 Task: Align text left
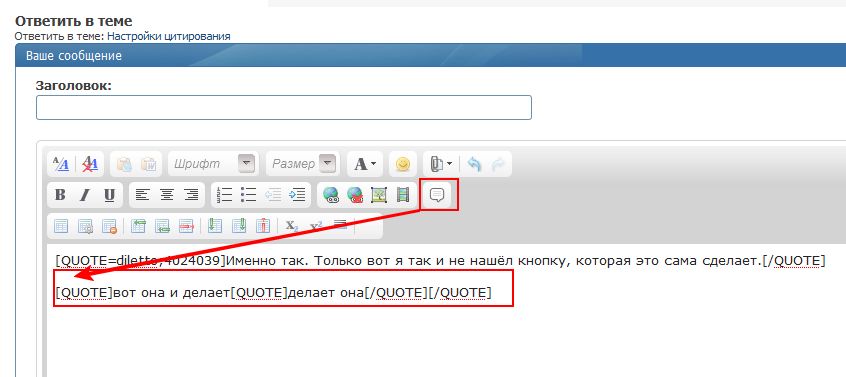[142, 195]
